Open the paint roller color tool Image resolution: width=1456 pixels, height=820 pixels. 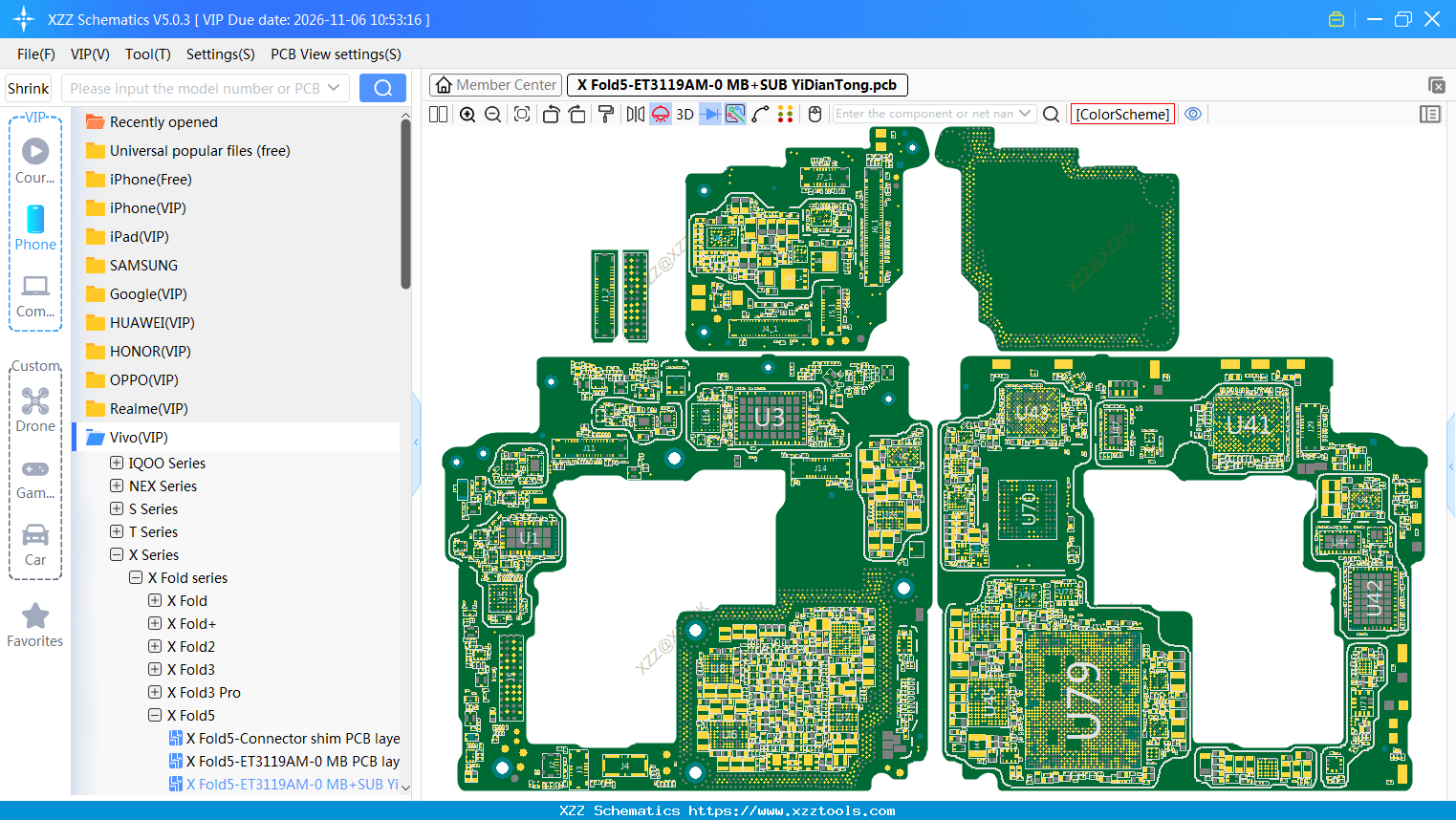click(x=605, y=114)
